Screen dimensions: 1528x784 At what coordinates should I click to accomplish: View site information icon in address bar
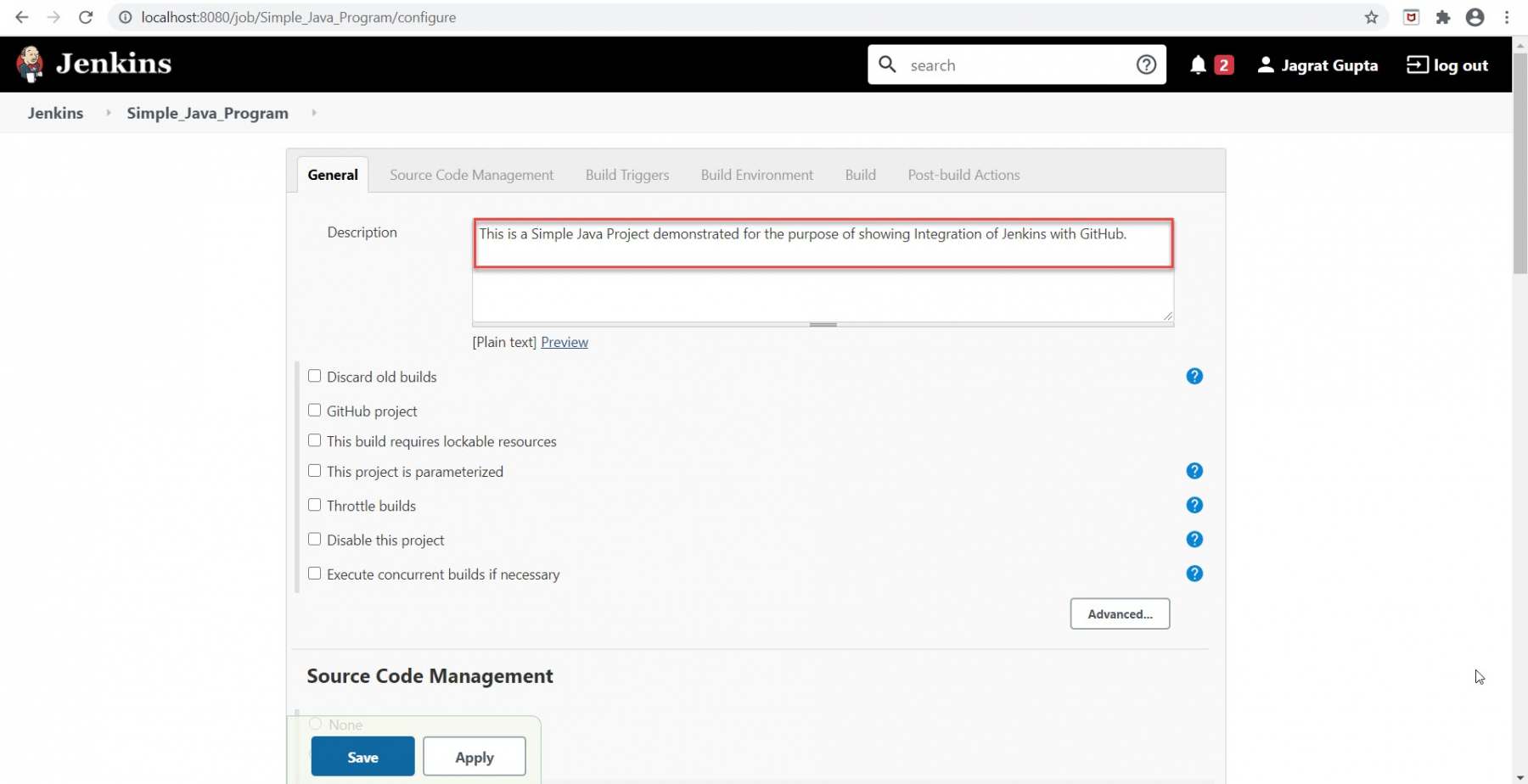[x=125, y=17]
